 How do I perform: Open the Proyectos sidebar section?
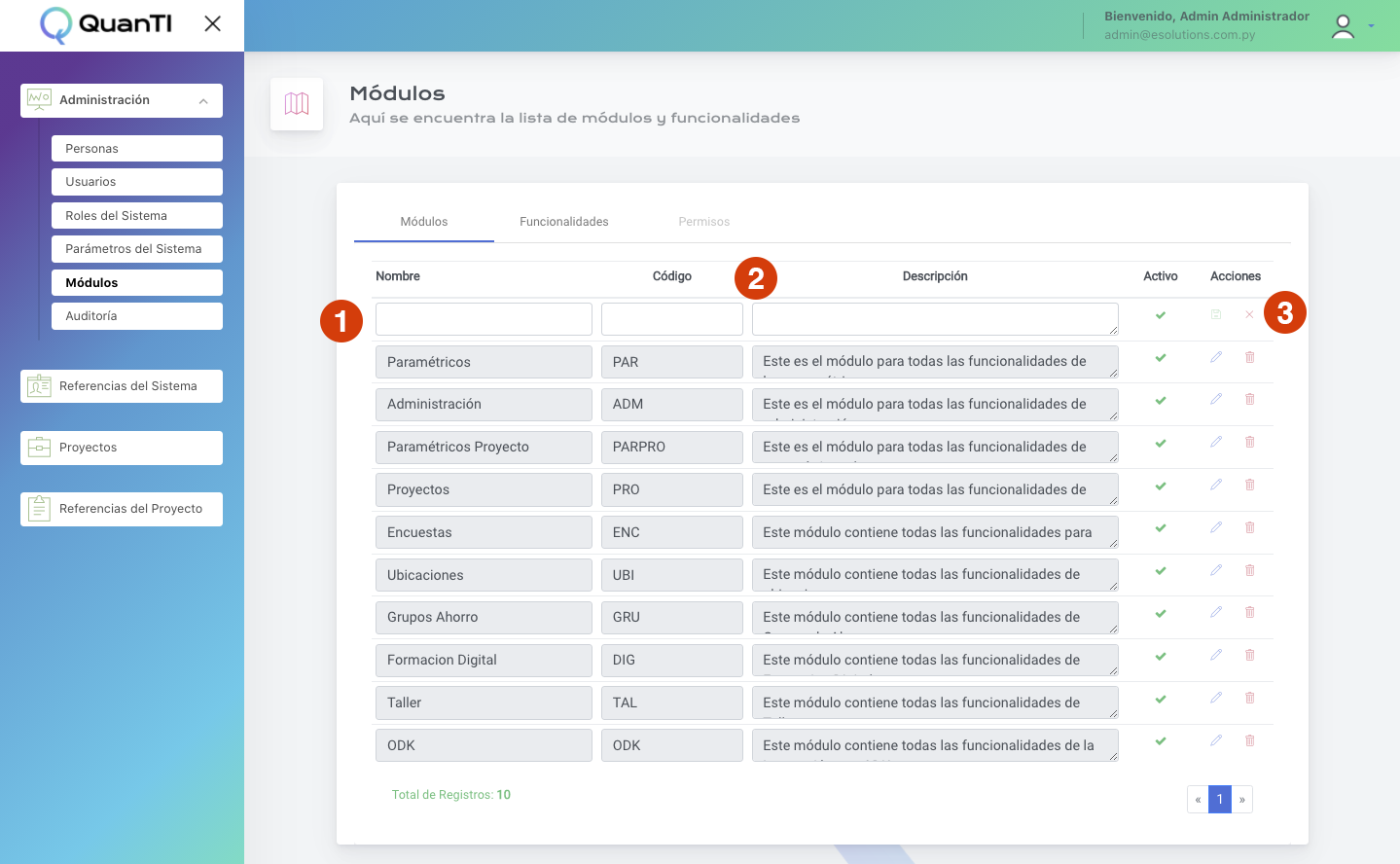(122, 448)
